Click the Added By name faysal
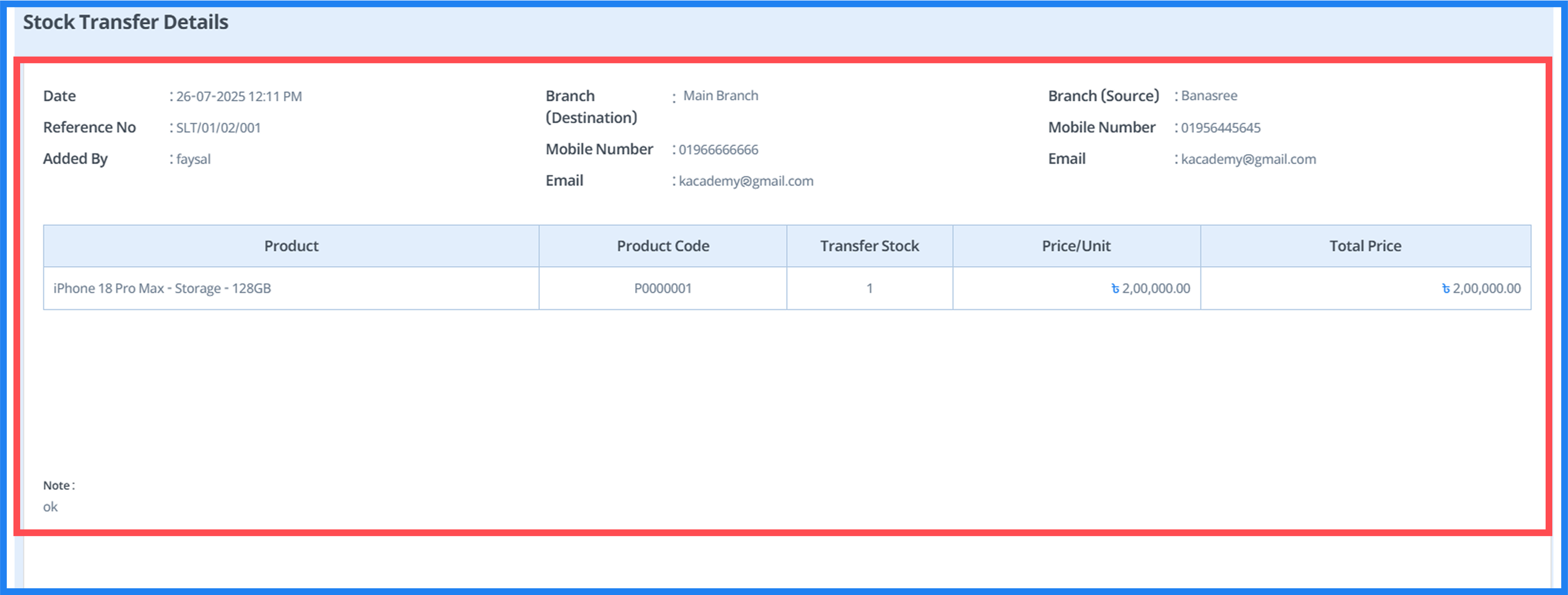The height and width of the screenshot is (595, 1568). (193, 160)
